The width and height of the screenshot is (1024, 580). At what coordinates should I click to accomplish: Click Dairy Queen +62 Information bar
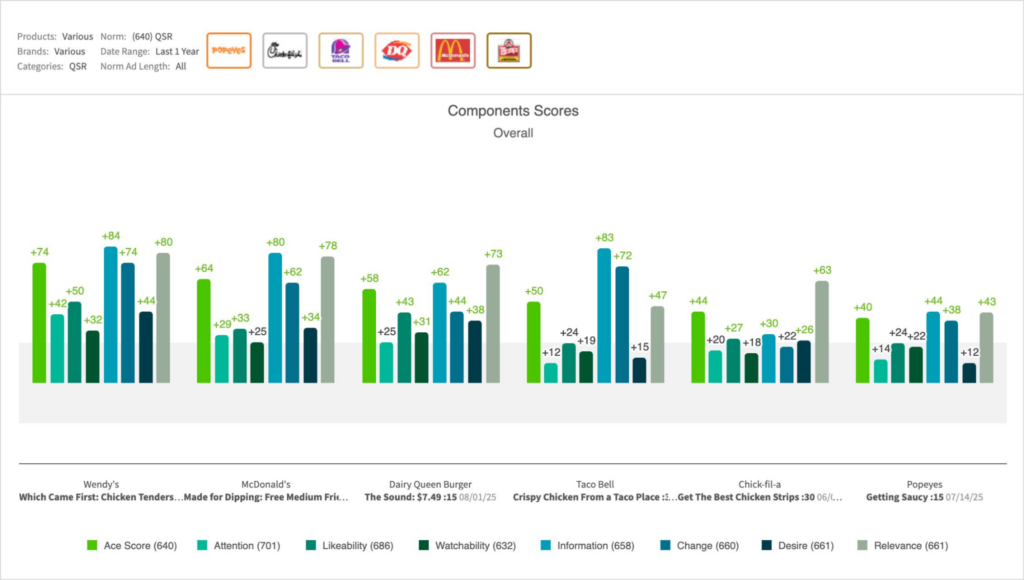click(440, 333)
